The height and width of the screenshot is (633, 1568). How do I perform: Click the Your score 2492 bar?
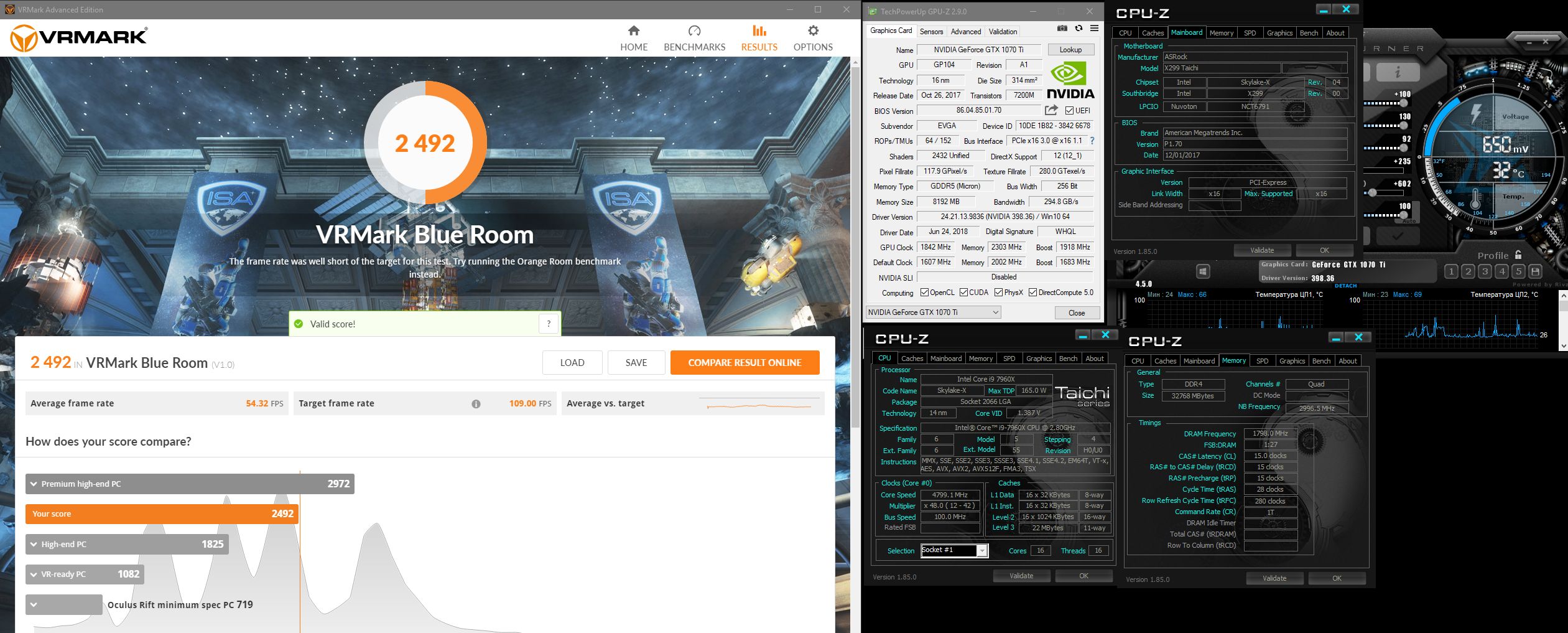[x=162, y=514]
